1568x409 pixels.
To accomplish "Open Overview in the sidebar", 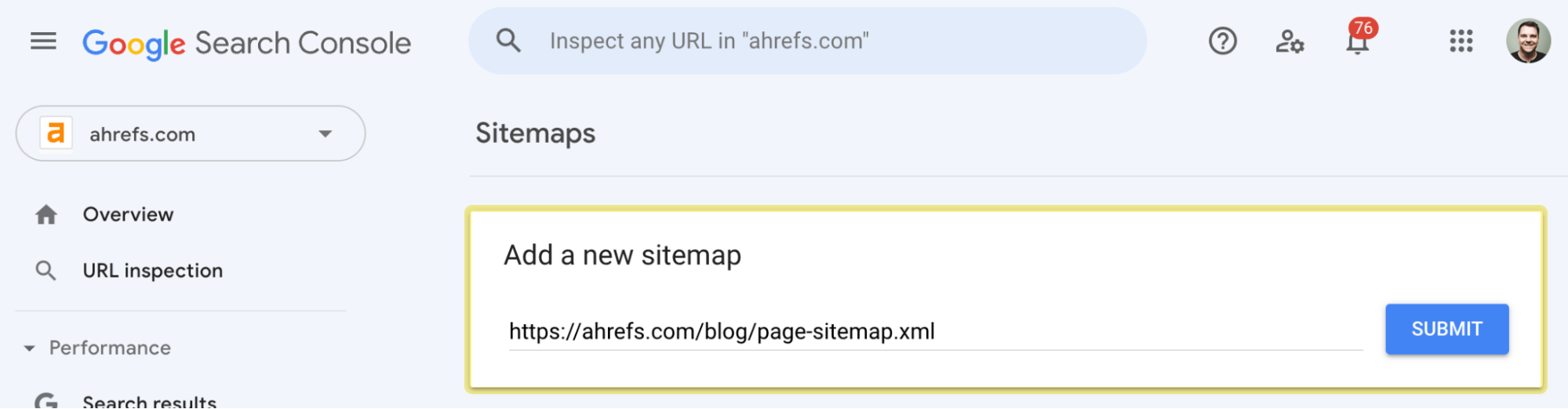I will [x=128, y=214].
